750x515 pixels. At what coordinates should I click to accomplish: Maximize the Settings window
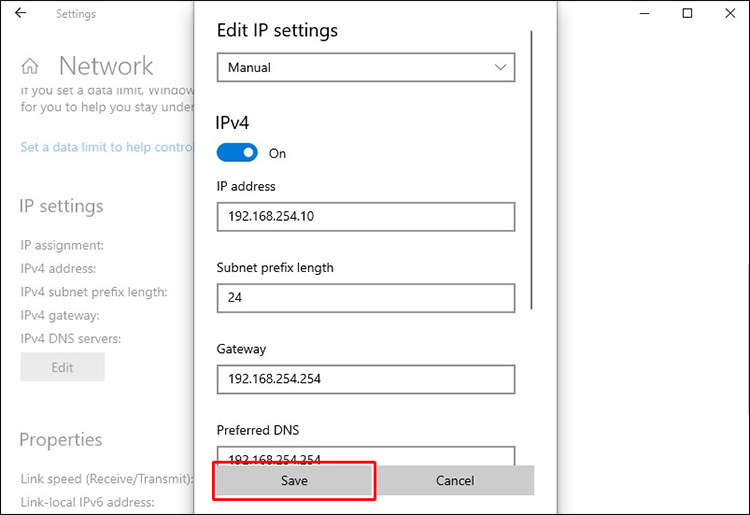pyautogui.click(x=687, y=14)
